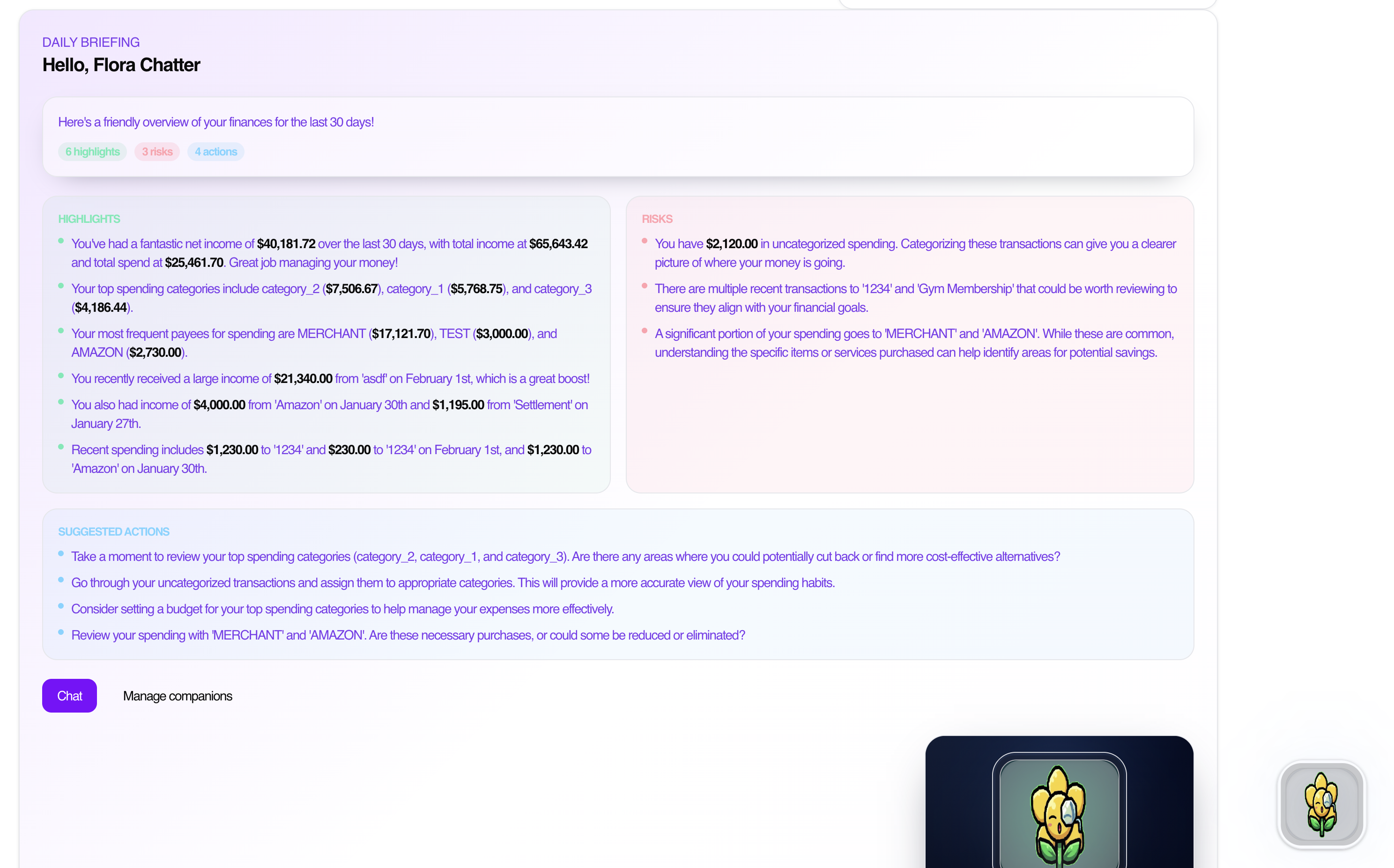Click the uncategorized transactions suggested action
This screenshot has width=1394, height=868.
[x=452, y=582]
